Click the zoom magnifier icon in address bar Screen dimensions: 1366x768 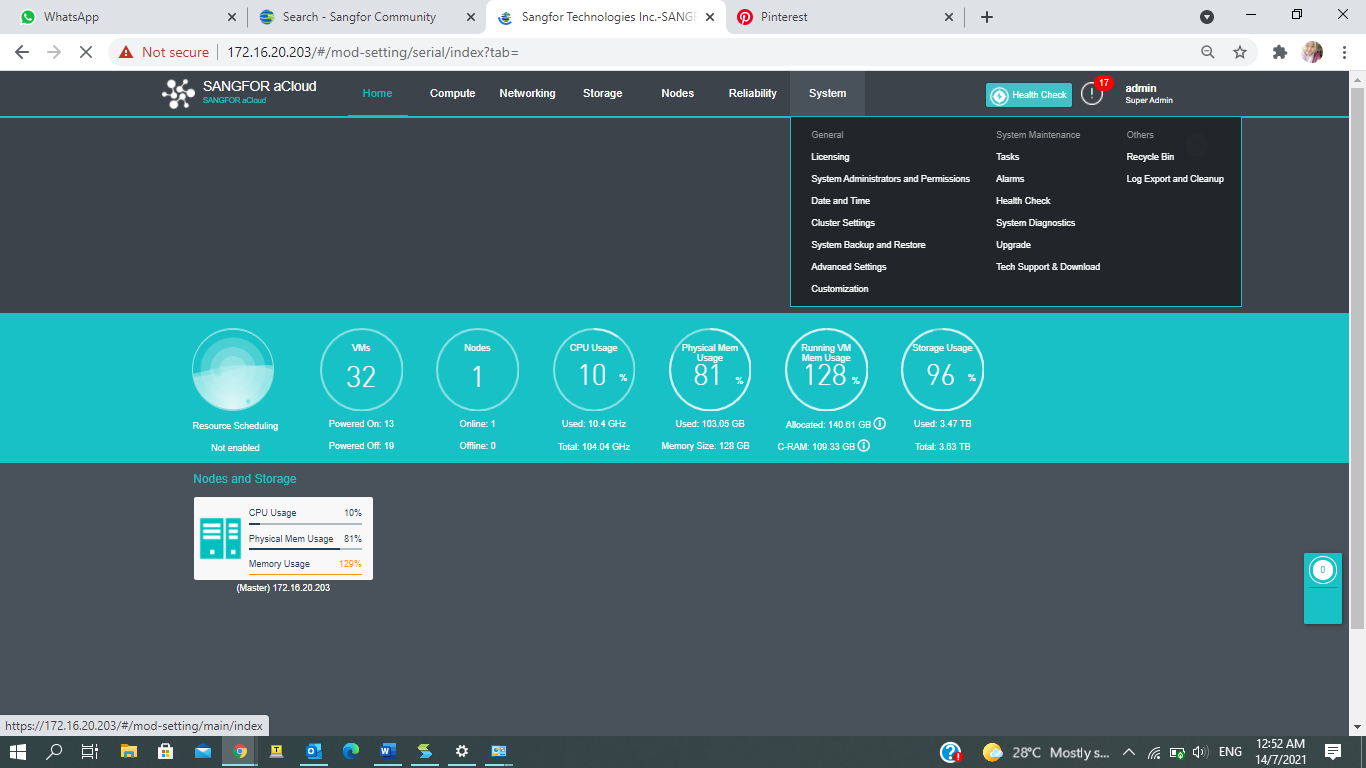pyautogui.click(x=1208, y=52)
